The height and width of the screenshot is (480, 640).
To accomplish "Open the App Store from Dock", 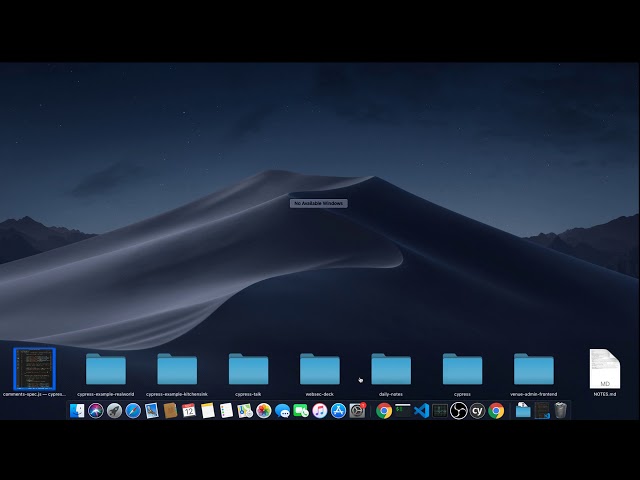I will [x=338, y=410].
